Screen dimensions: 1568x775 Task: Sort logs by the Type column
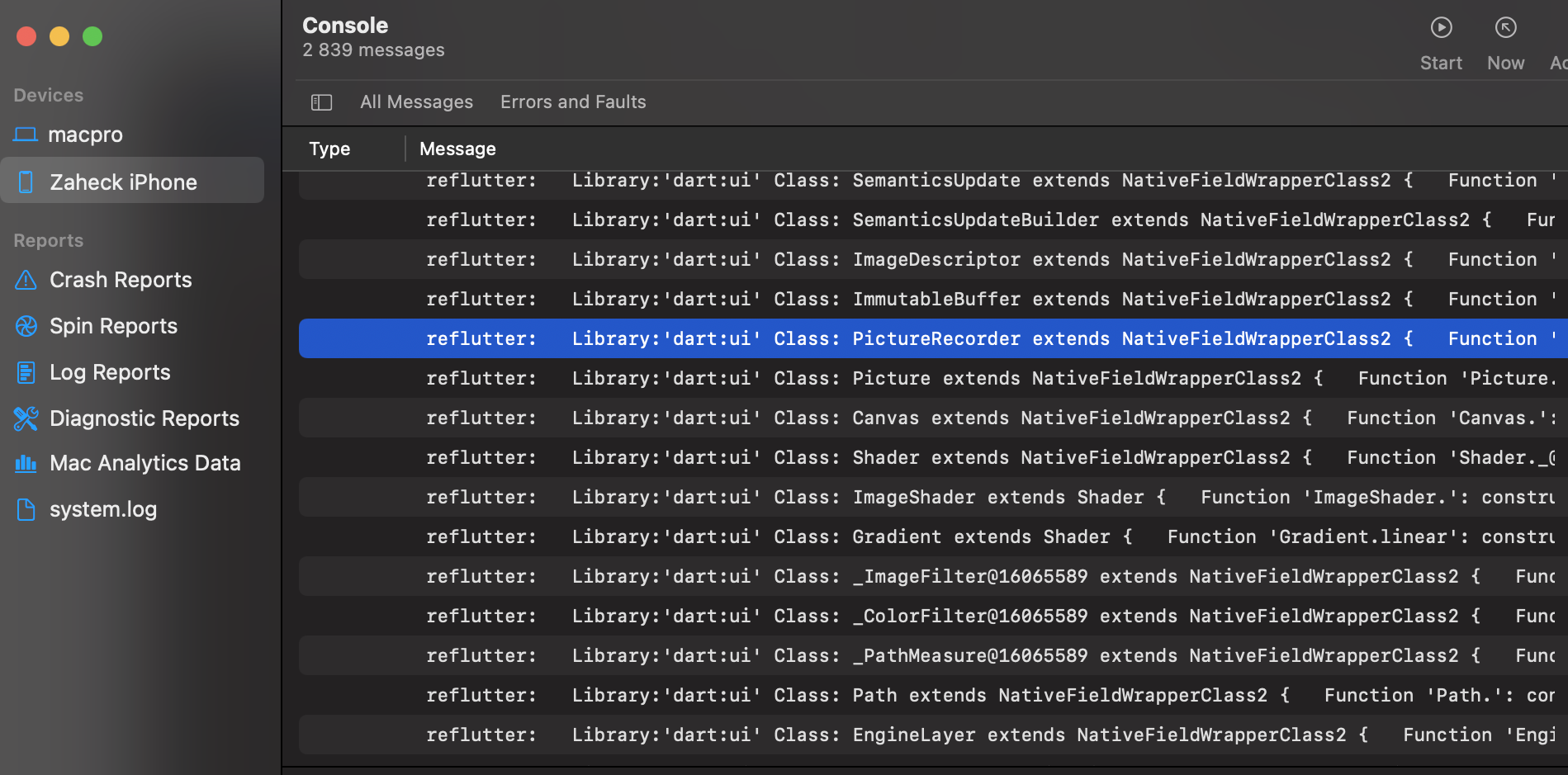(329, 149)
